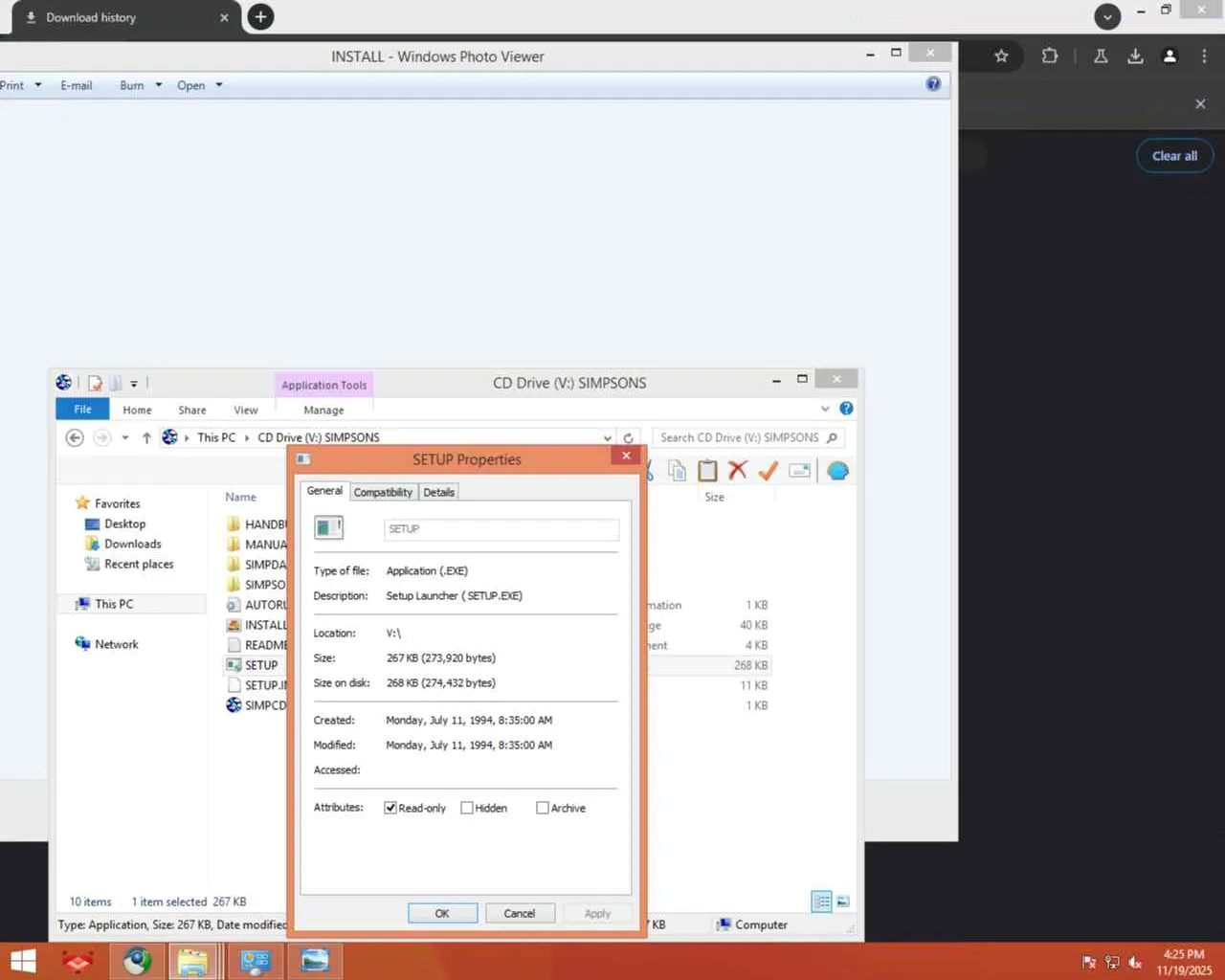Screen dimensions: 1225x980
Task: Toggle the Hidden attribute checkbox
Action: (x=467, y=808)
